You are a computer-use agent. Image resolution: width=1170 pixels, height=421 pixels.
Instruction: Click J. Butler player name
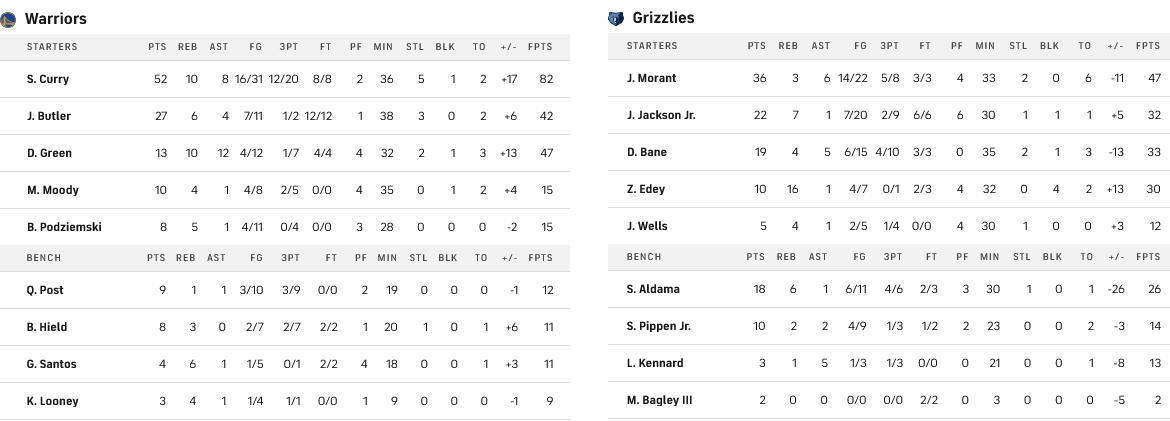[x=49, y=116]
